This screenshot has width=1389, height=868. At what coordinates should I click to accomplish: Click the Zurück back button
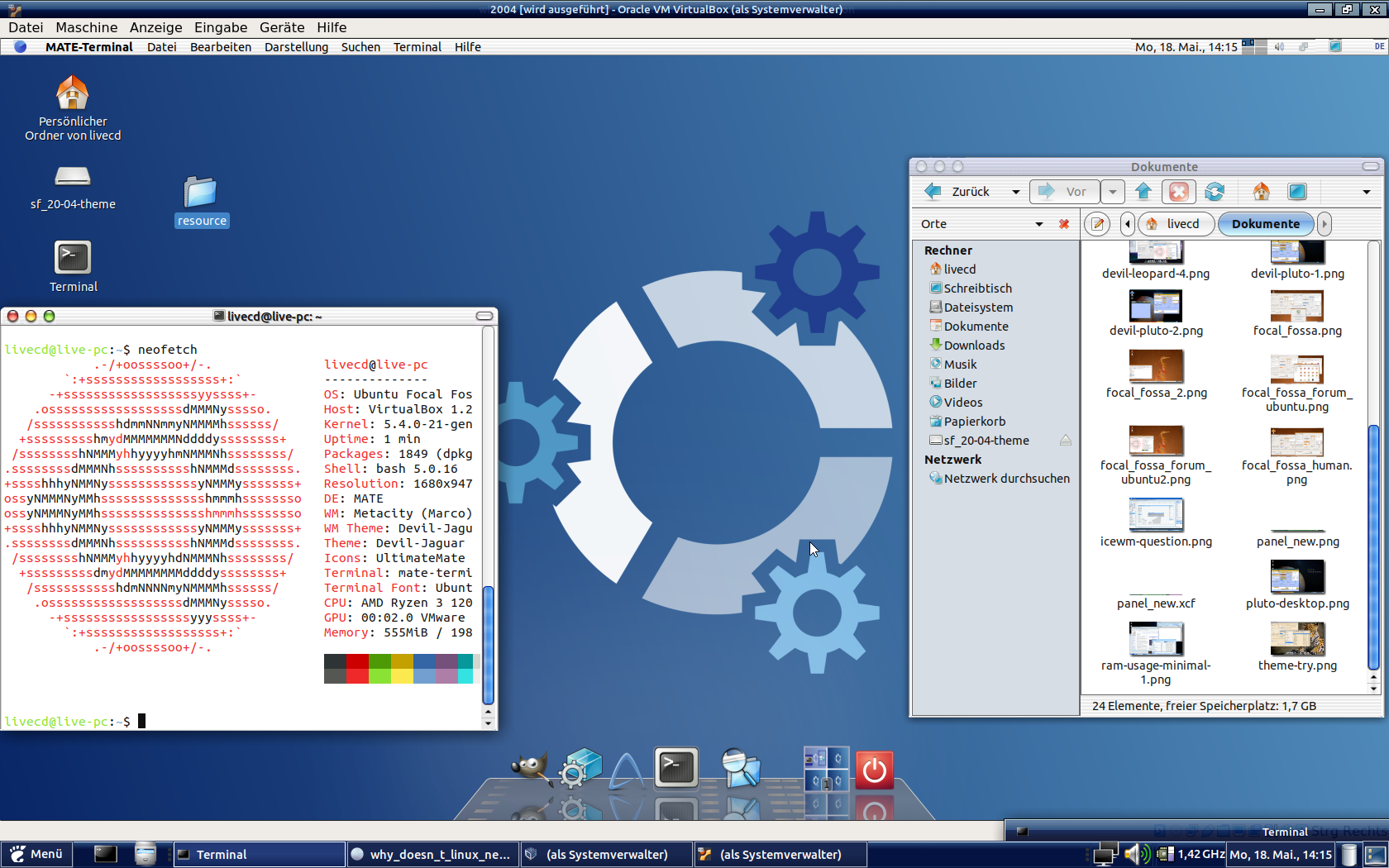coord(961,192)
